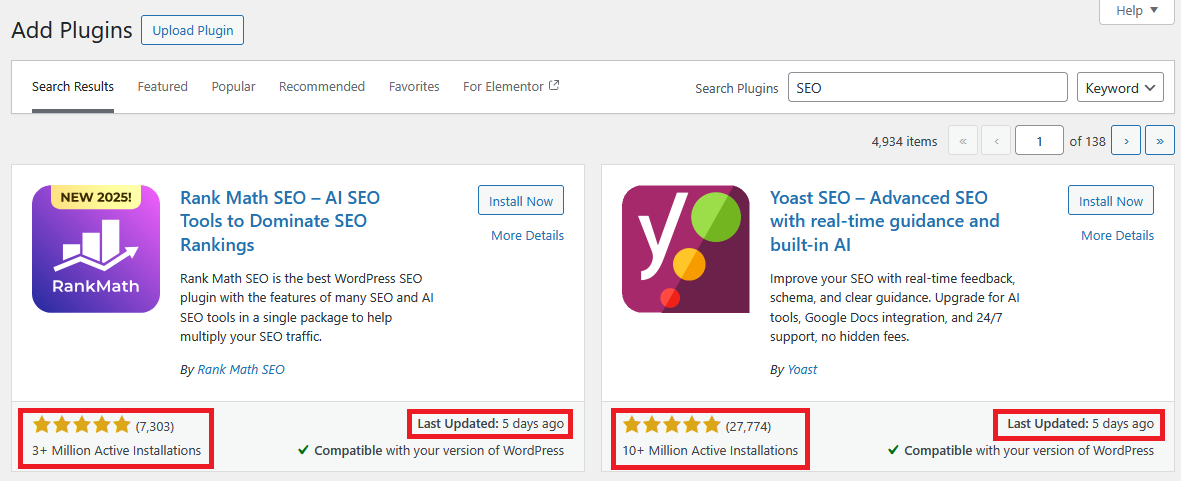Screen dimensions: 1181x481
Task: Click the Rank Math plugin logo icon
Action: coord(96,249)
